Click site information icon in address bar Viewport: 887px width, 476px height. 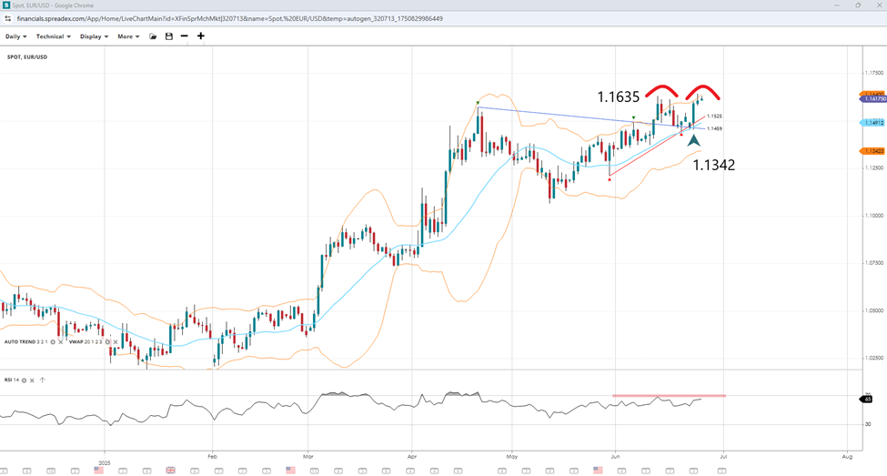8,19
